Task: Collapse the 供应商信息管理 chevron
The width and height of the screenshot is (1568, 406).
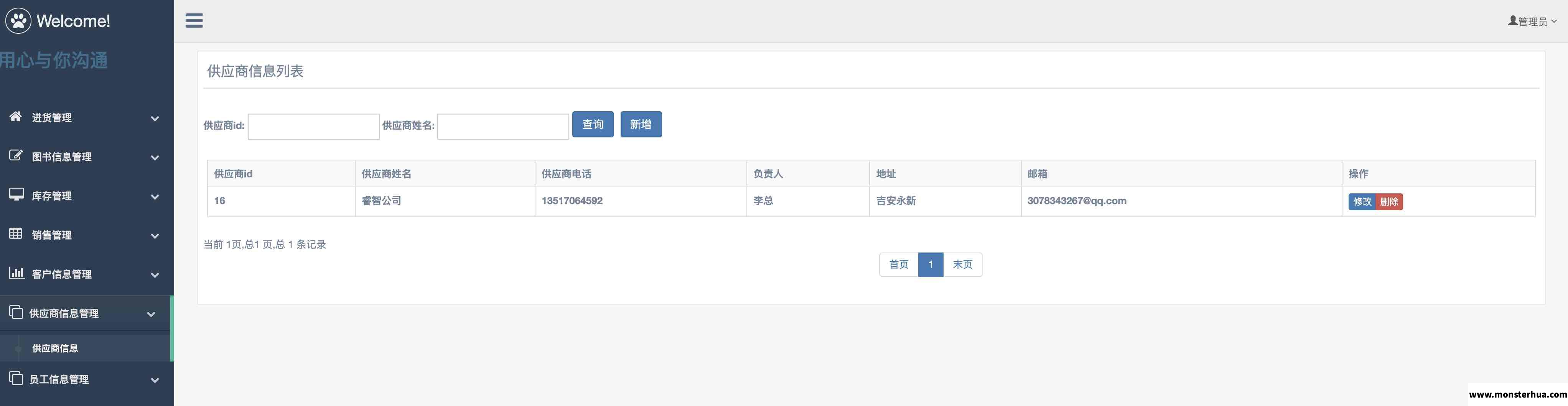Action: [151, 314]
